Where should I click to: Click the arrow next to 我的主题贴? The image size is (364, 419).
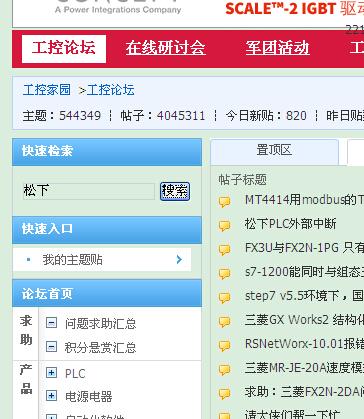pyautogui.click(x=179, y=259)
